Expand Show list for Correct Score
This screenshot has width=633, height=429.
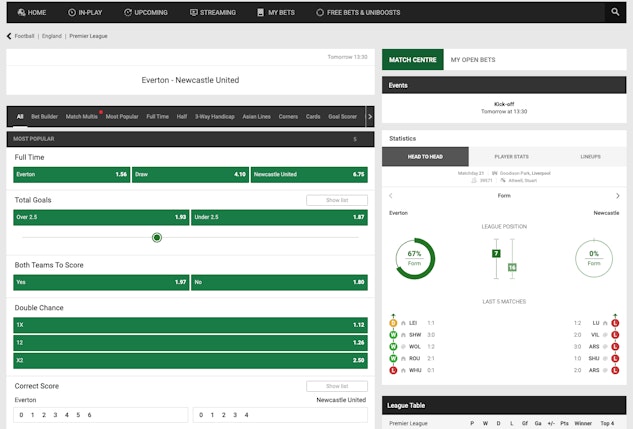pyautogui.click(x=337, y=386)
